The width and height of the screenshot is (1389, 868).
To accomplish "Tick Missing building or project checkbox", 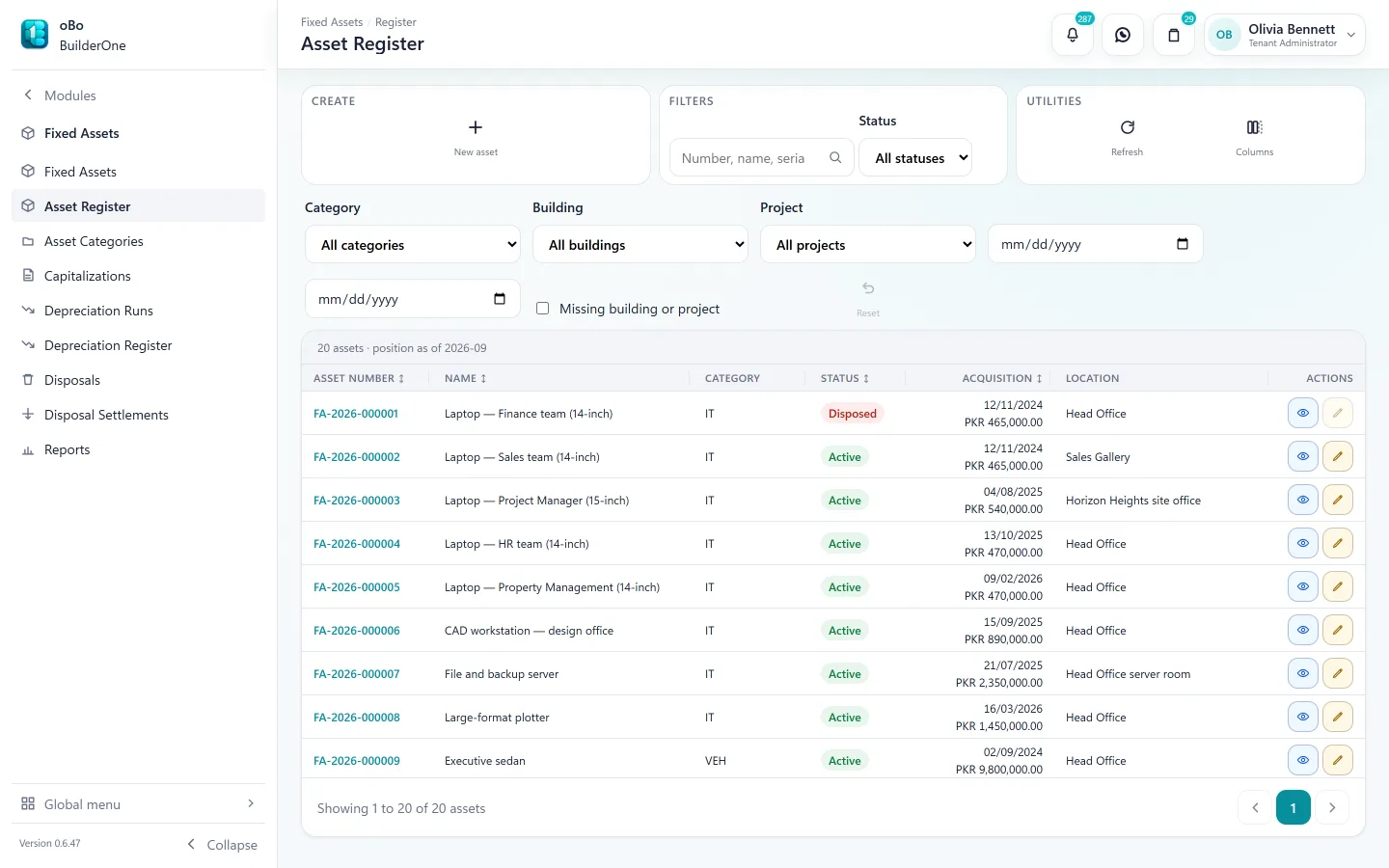I will tap(542, 309).
